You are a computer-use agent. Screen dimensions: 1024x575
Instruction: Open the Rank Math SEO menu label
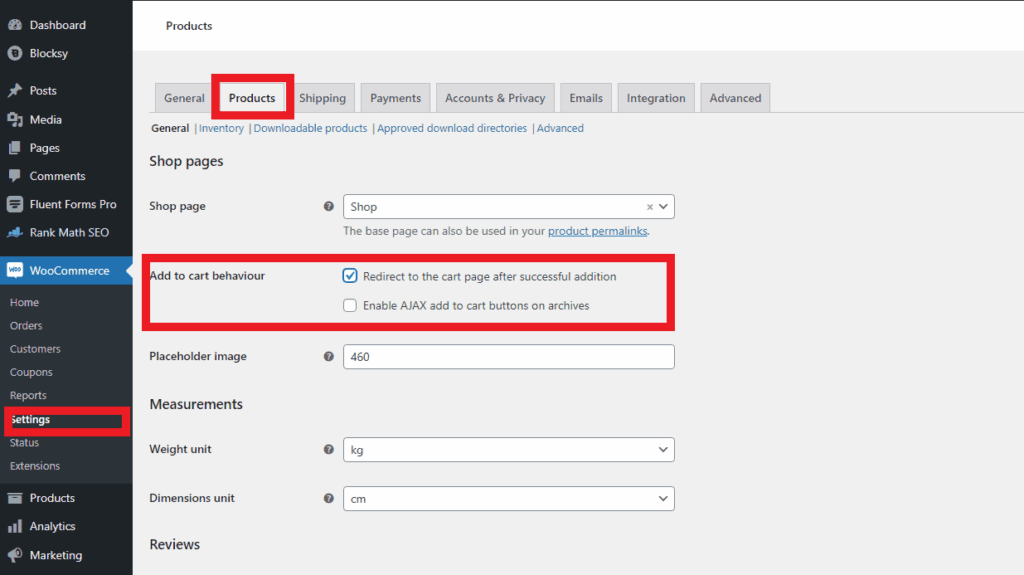pos(69,232)
